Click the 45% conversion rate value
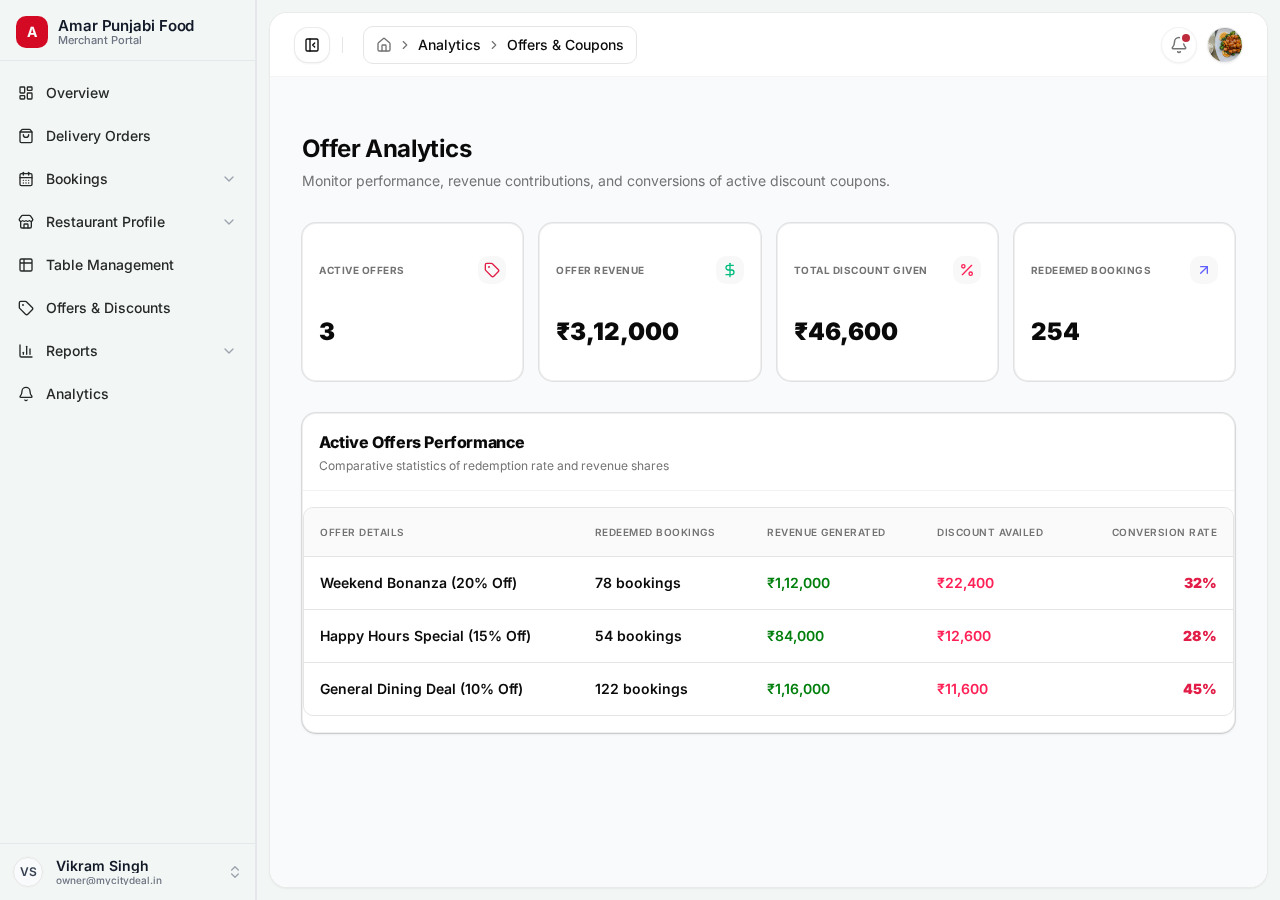 tap(1200, 689)
